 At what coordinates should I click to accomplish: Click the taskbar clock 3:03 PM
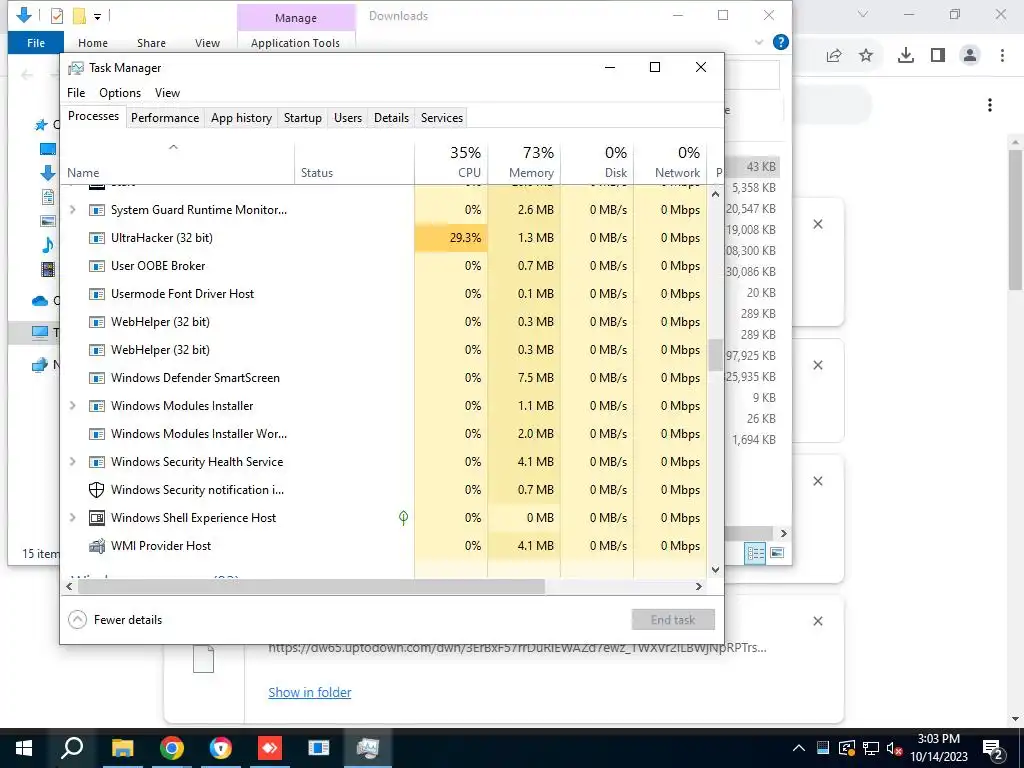coord(938,739)
